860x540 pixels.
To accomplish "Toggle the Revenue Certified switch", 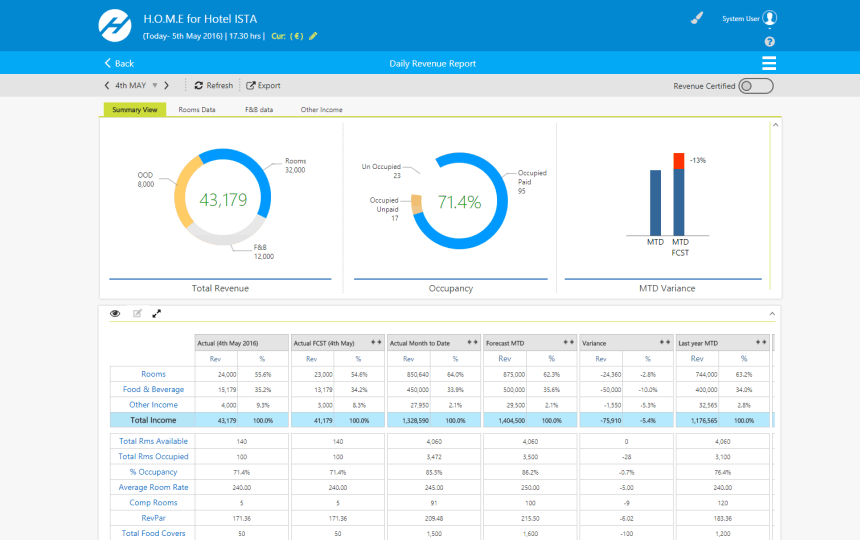I will click(x=756, y=86).
